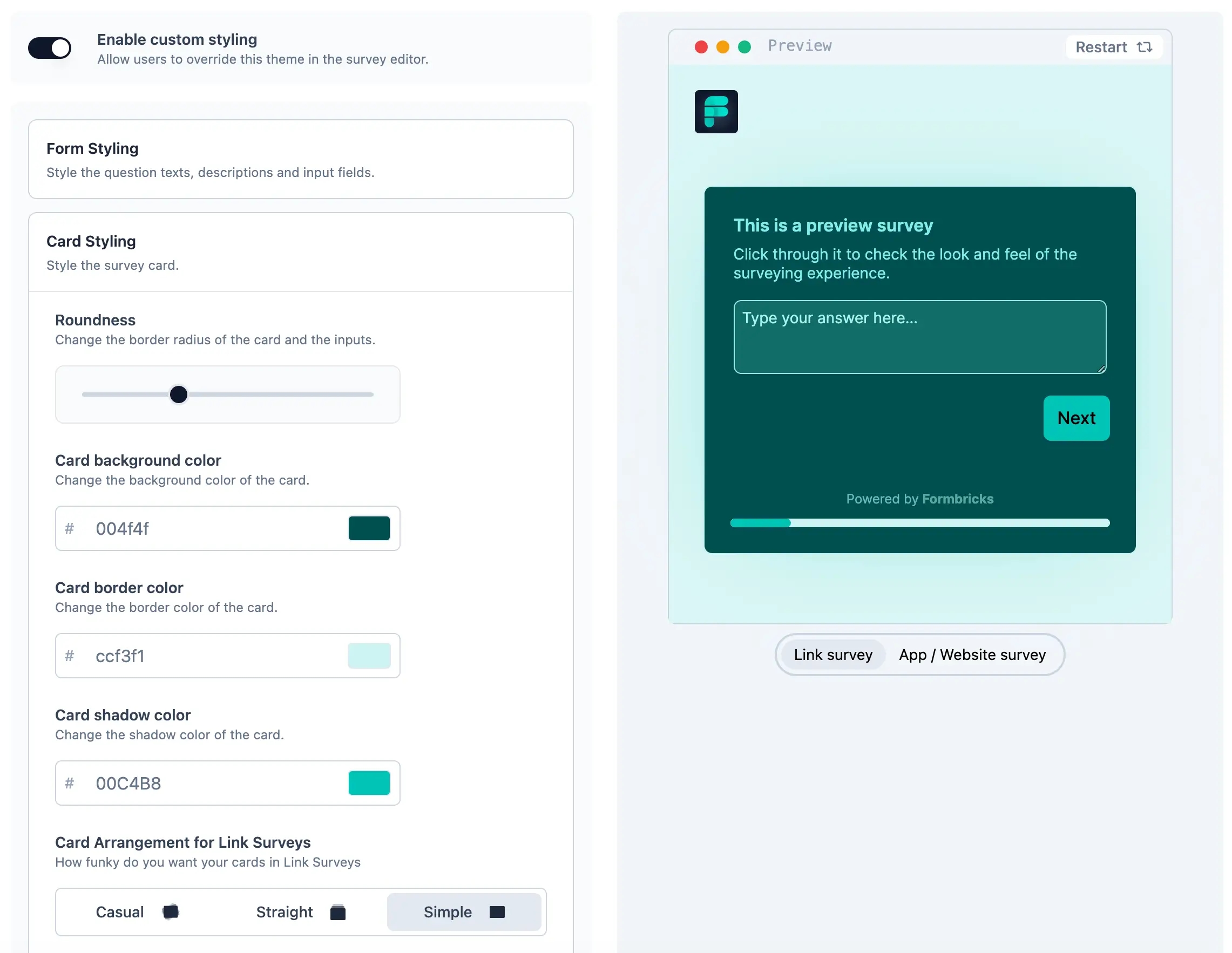The height and width of the screenshot is (953, 1232).
Task: Open card shadow color picker
Action: tap(368, 783)
